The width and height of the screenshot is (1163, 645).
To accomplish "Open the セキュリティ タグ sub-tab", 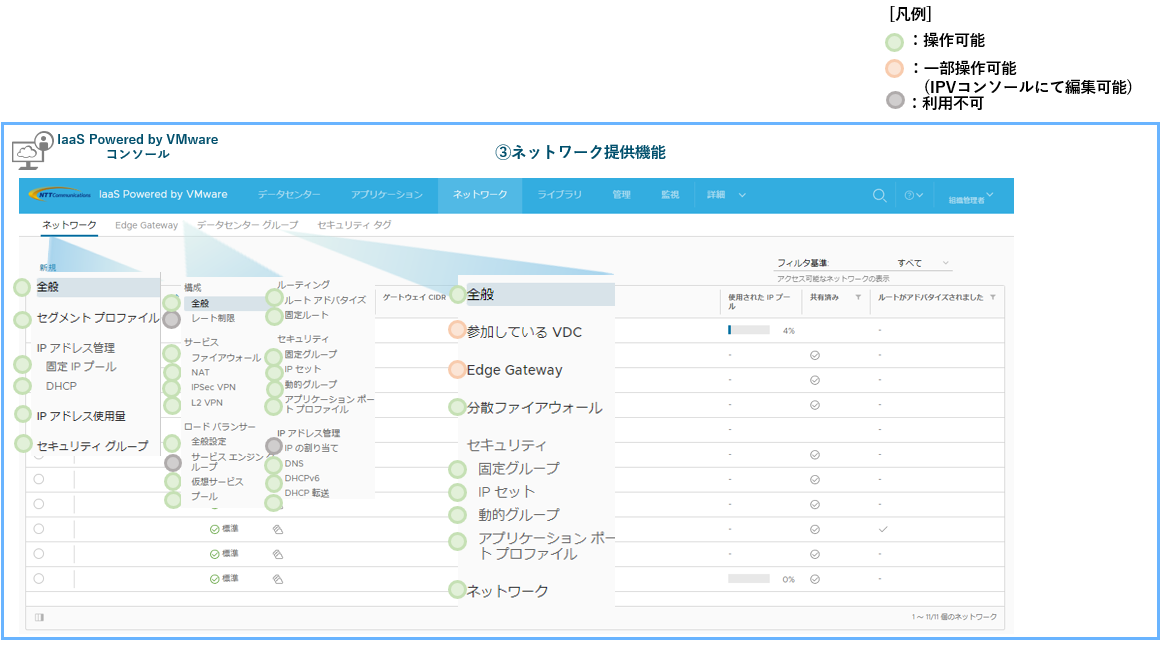I will click(354, 225).
